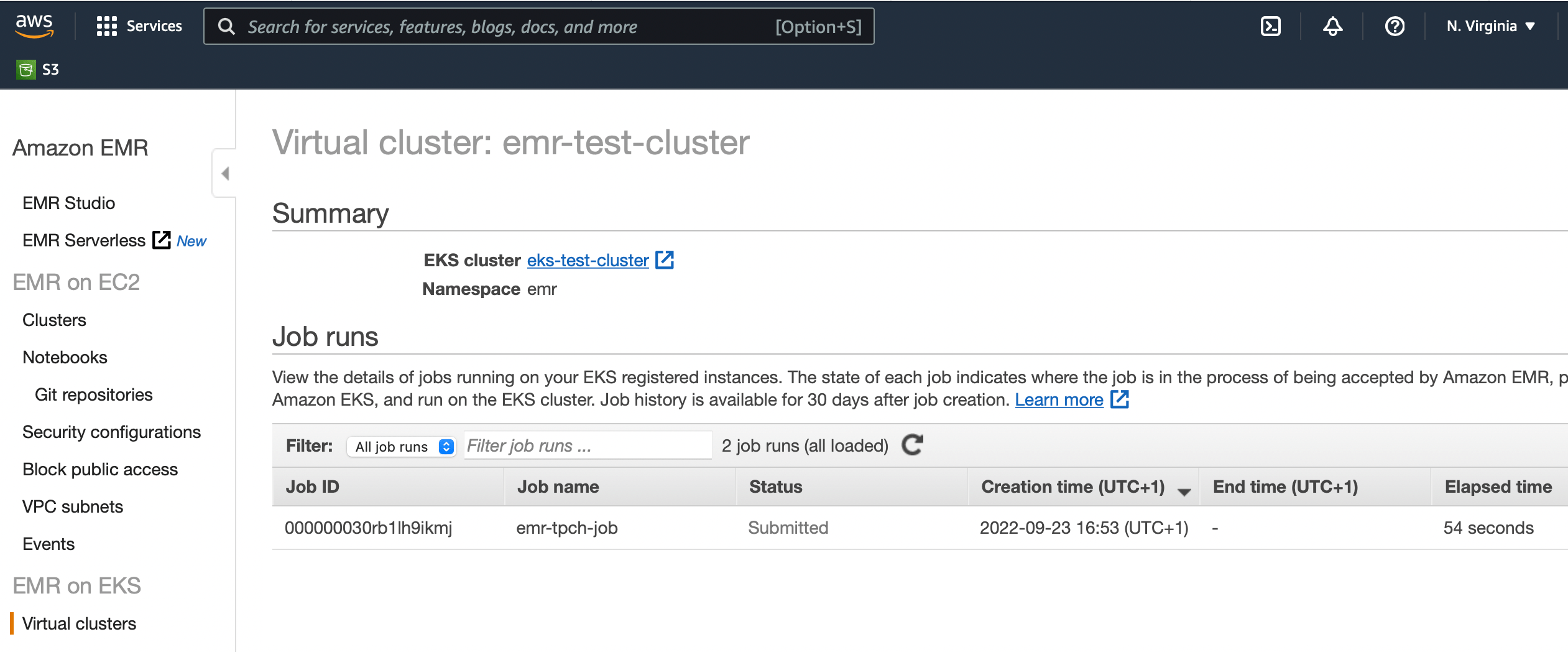Click external-link icon beside Learn more
Screen dimensions: 1568x652
(x=1120, y=399)
